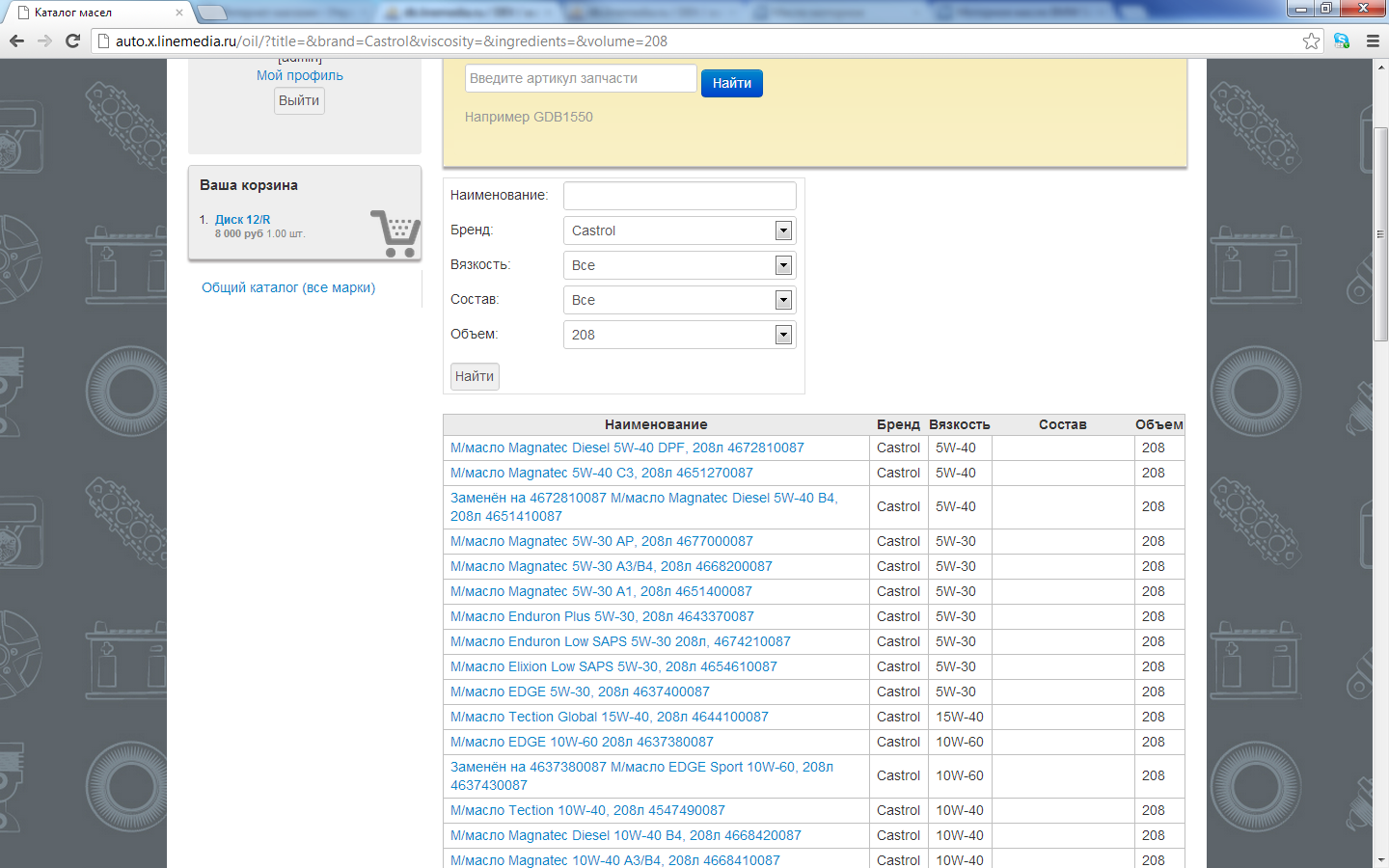Click the vertical page scrollbar thumb

click(x=1380, y=231)
